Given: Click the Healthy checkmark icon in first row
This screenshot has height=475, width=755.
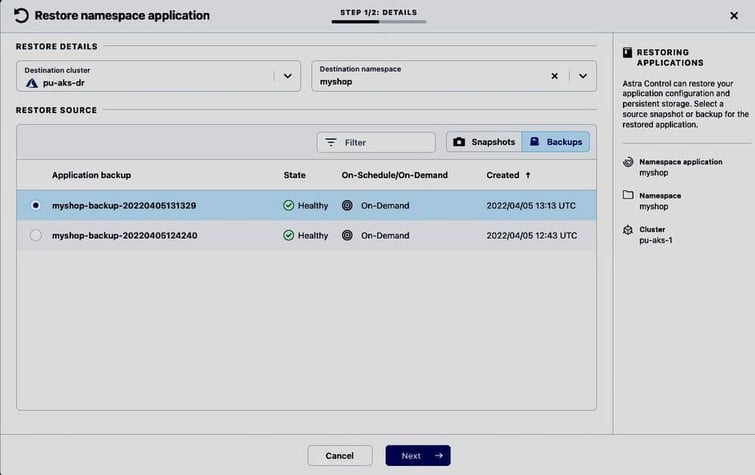Looking at the screenshot, I should (289, 206).
